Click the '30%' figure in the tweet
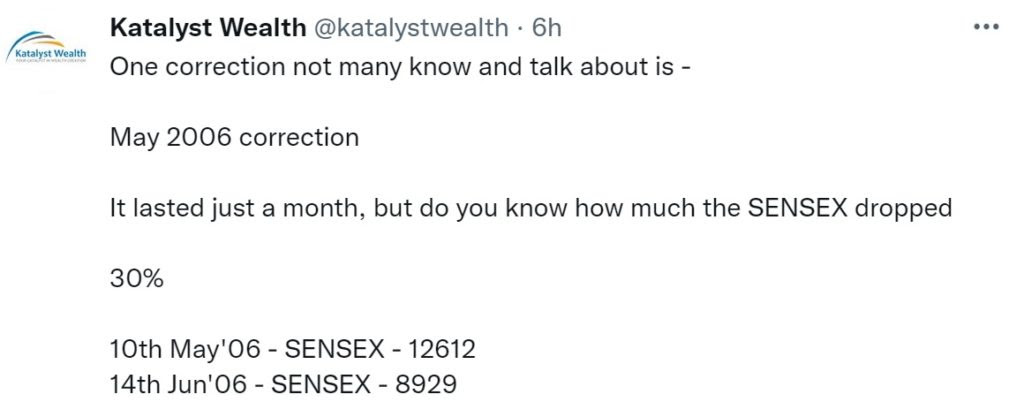The image size is (1024, 402). pos(136,279)
